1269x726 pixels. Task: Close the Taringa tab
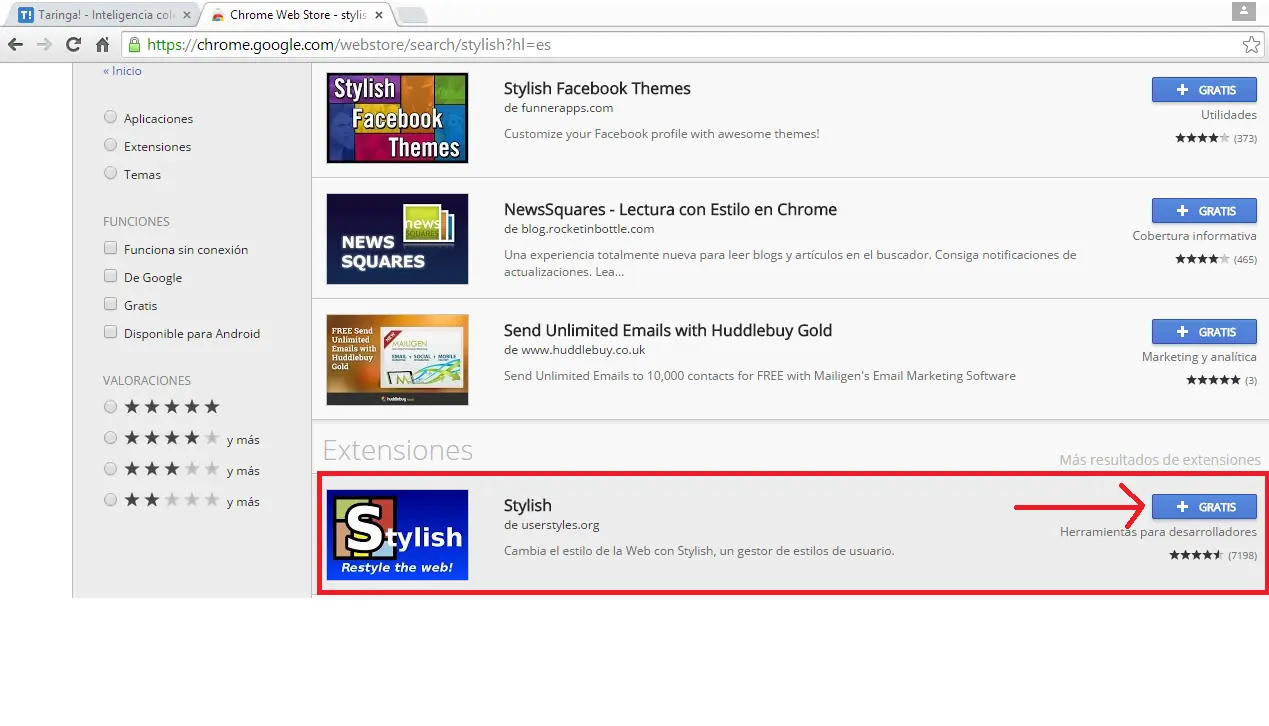(186, 15)
